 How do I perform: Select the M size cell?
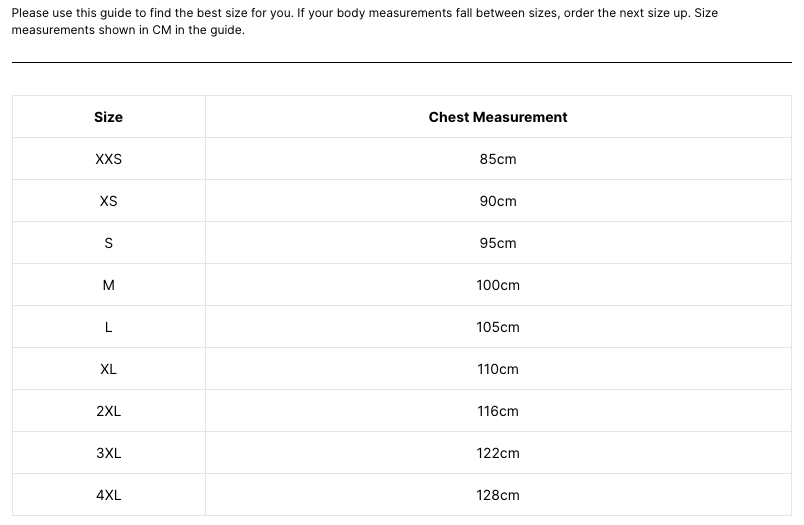(108, 285)
